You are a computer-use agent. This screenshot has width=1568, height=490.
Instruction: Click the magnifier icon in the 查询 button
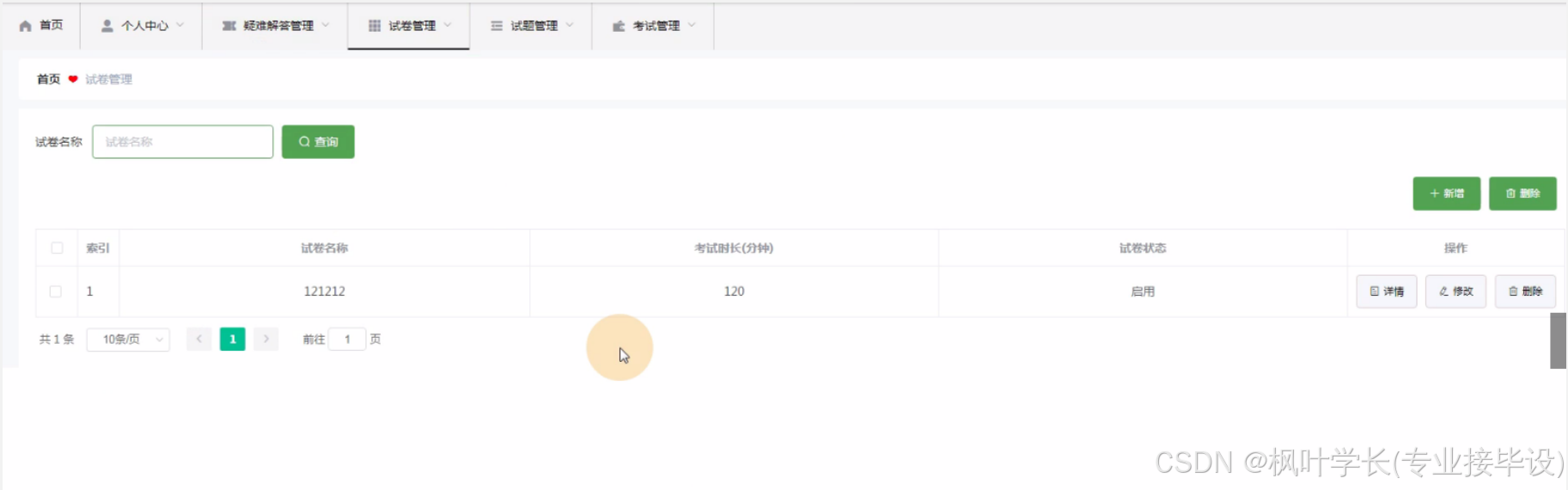pyautogui.click(x=304, y=142)
